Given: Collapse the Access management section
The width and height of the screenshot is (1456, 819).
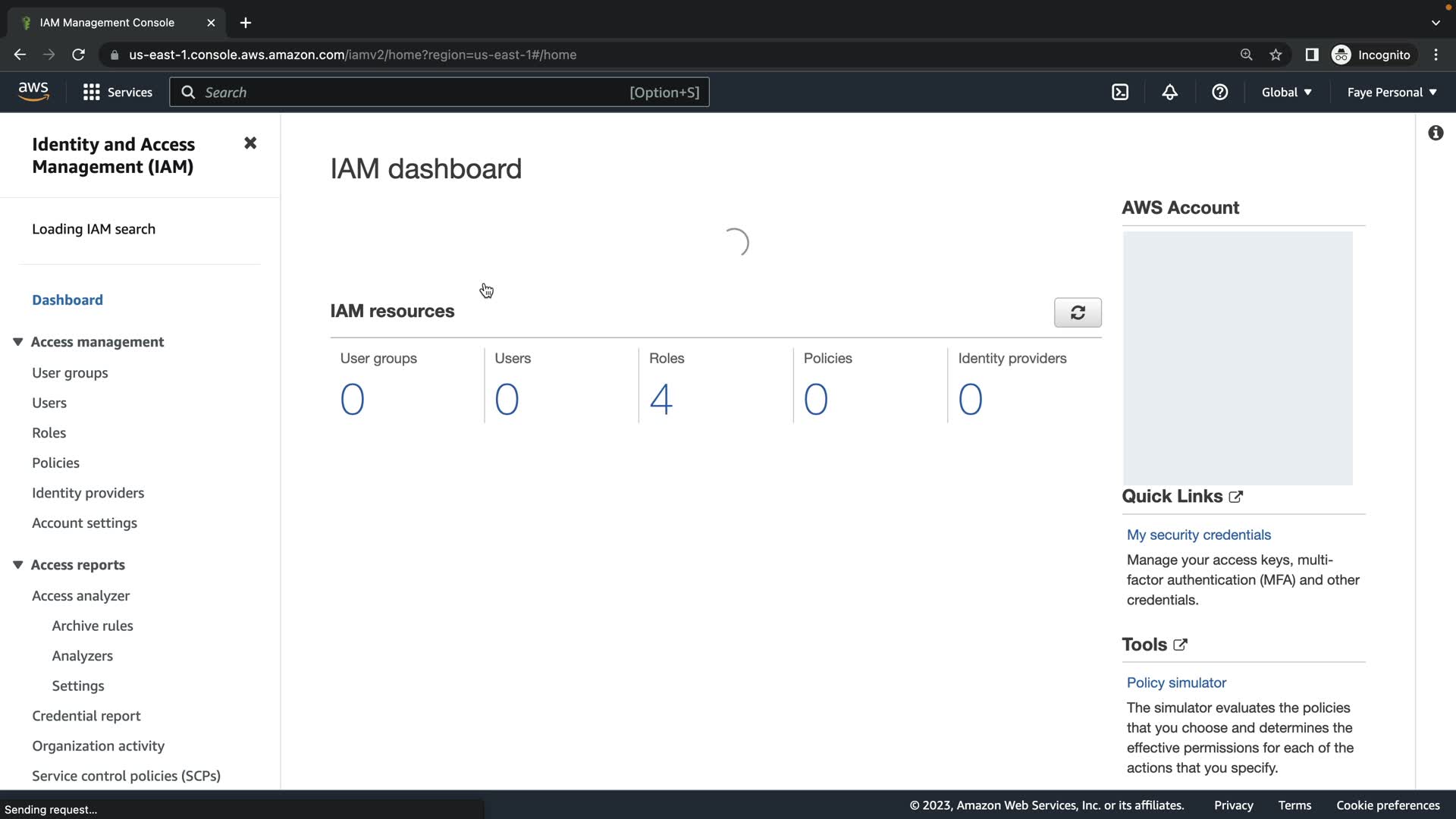Looking at the screenshot, I should click(18, 342).
